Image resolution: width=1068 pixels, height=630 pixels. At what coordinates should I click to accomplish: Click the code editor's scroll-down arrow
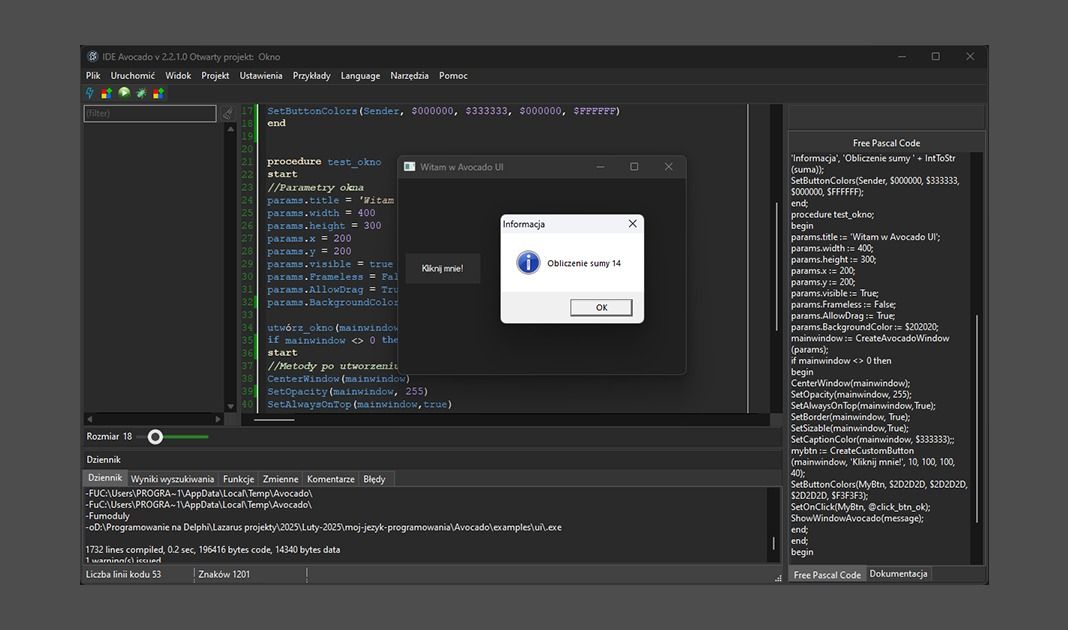(231, 406)
